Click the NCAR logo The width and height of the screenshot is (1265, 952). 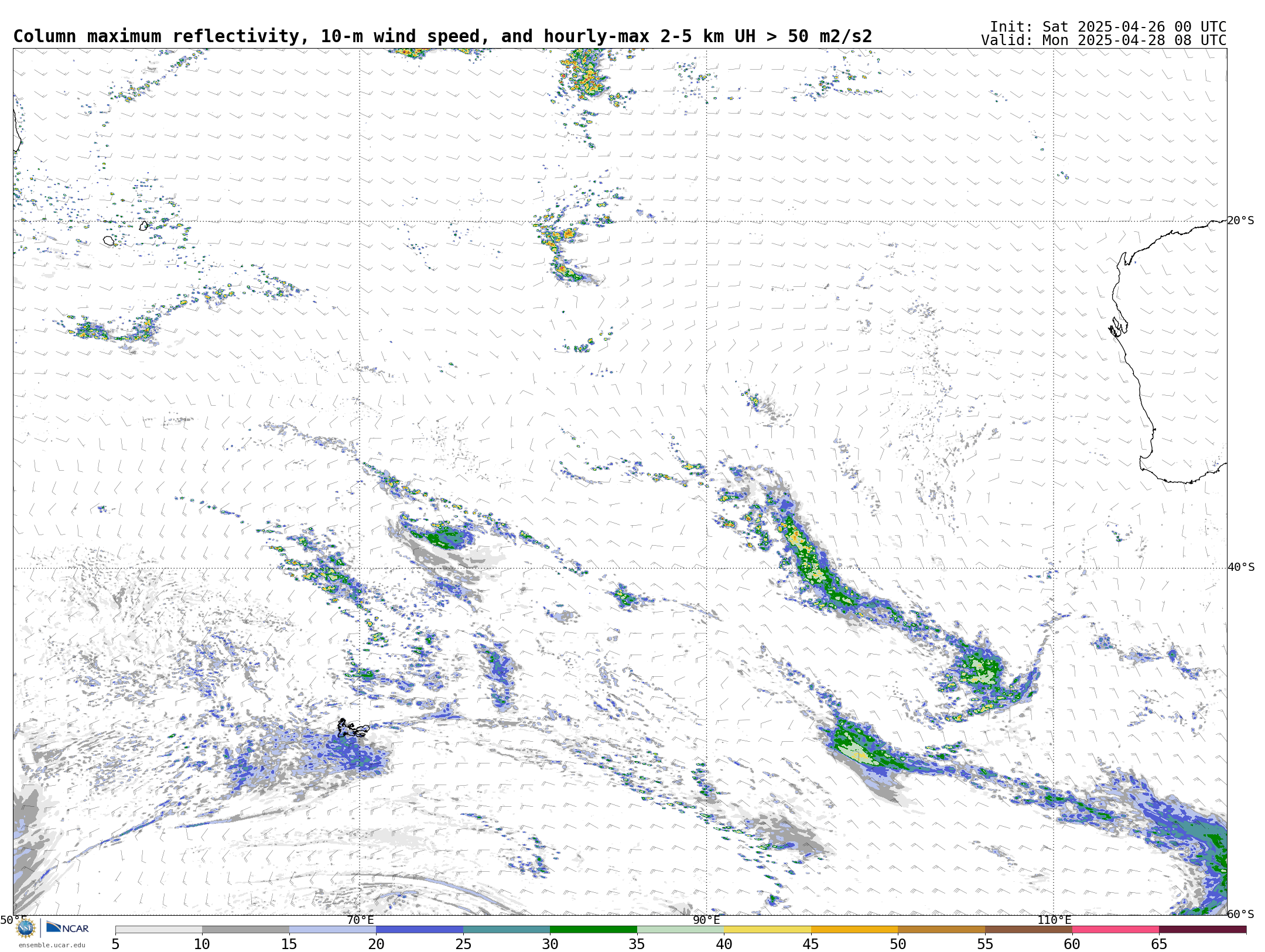[x=67, y=927]
